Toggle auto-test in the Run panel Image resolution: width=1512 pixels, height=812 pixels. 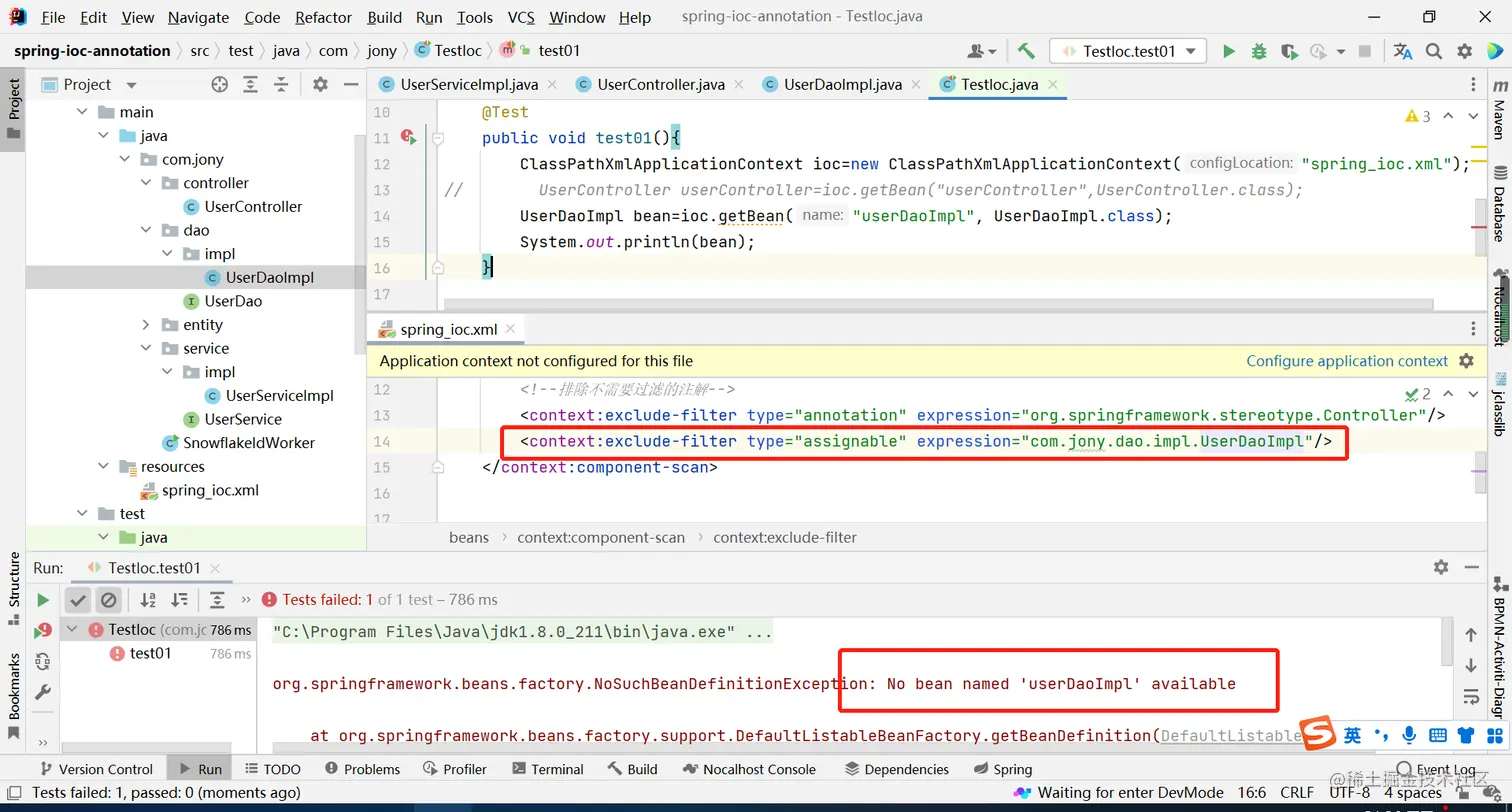click(x=43, y=661)
